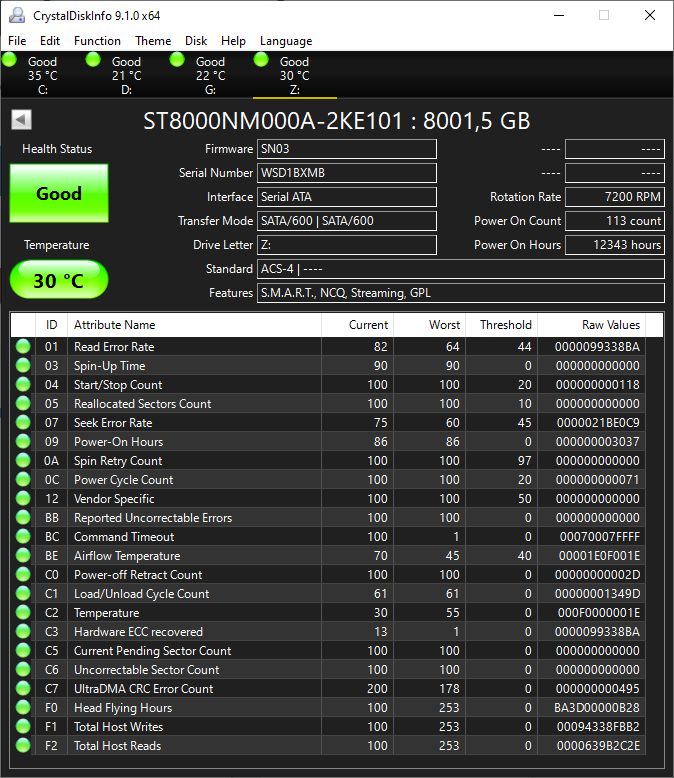Click the Firmware field SN03

coord(346,149)
